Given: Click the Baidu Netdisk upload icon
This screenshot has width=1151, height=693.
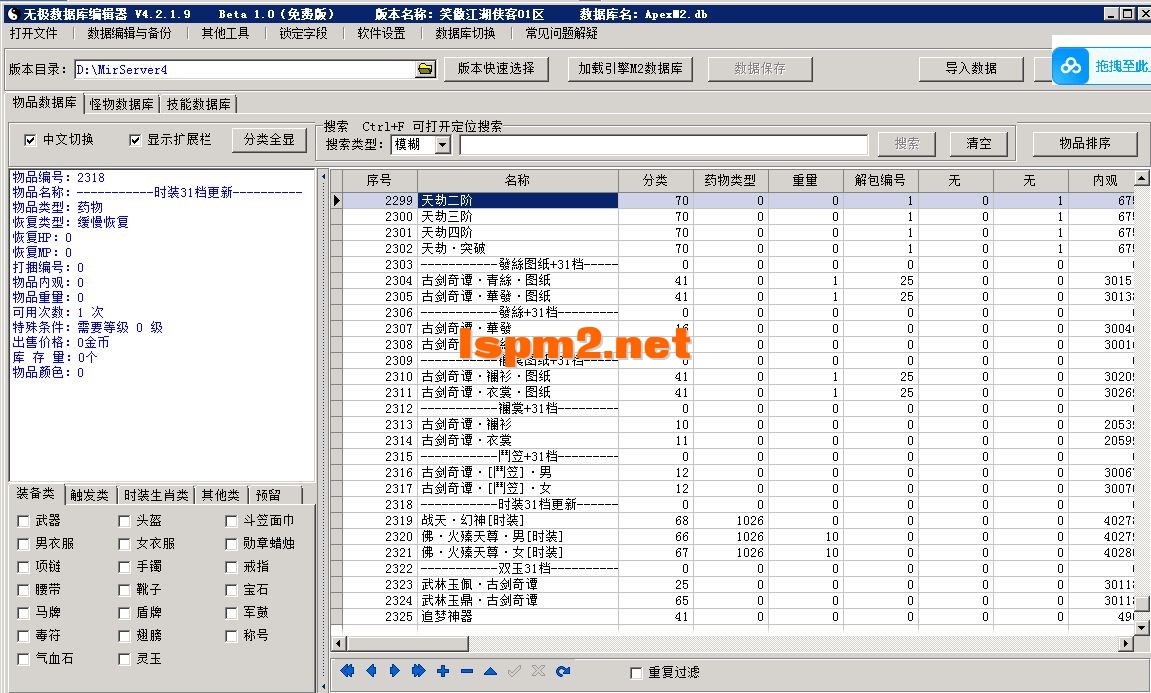Looking at the screenshot, I should 1072,66.
